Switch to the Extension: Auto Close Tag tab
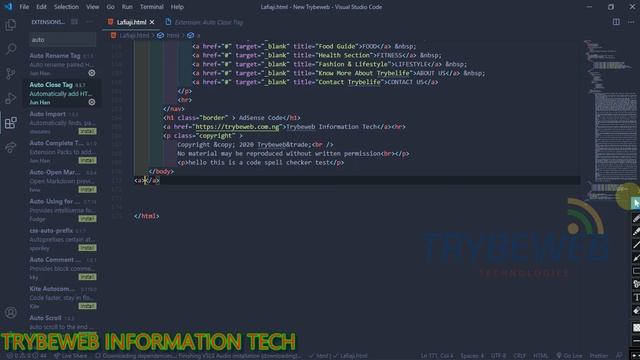Screen dimensions: 640x360 pyautogui.click(x=204, y=22)
